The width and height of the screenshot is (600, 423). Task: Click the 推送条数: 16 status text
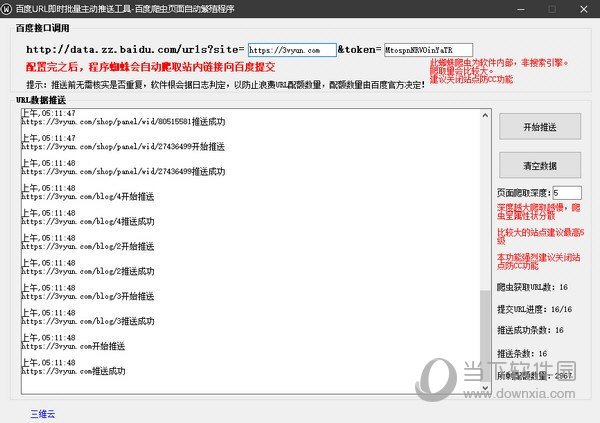pos(522,353)
